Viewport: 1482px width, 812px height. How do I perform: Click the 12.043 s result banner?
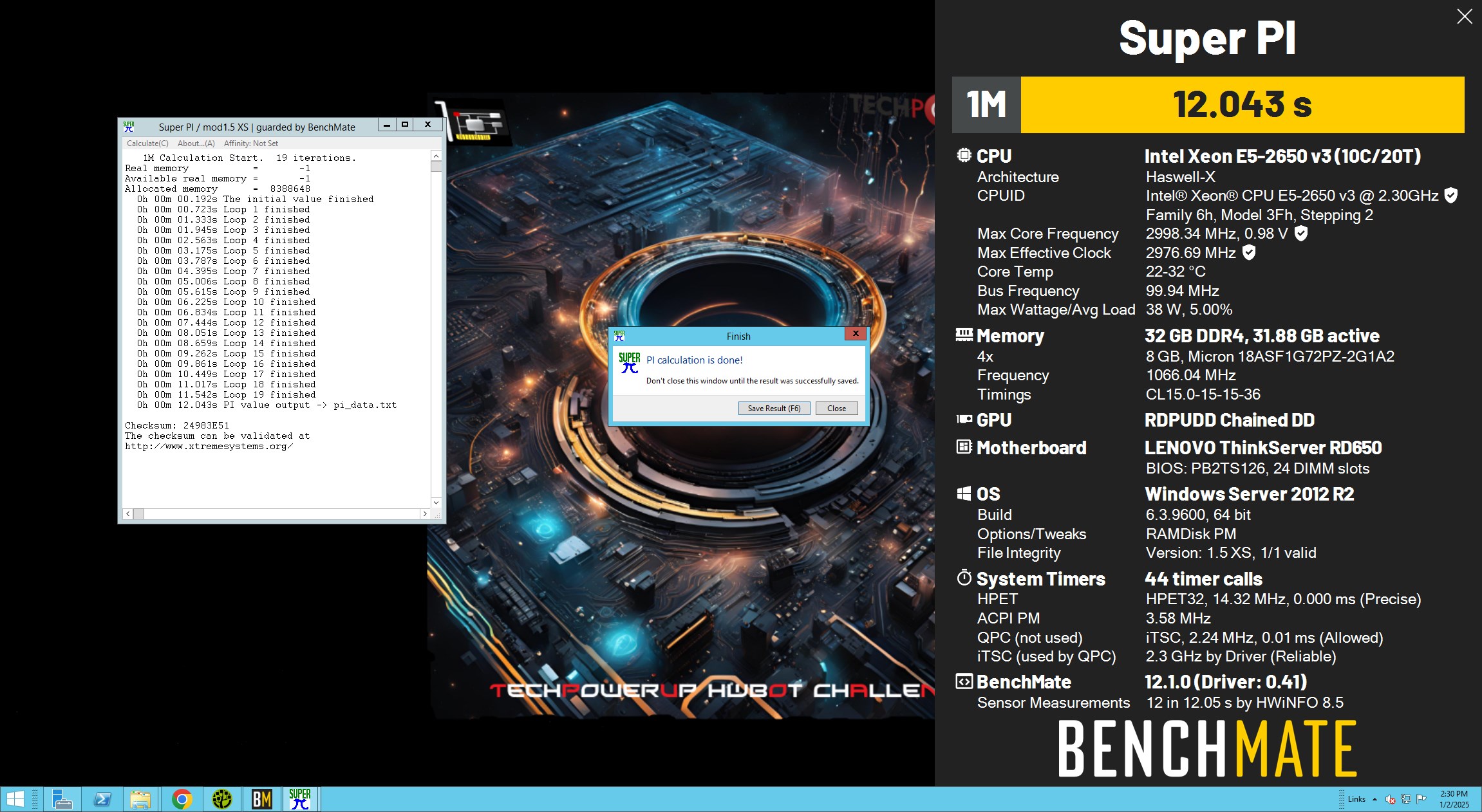point(1242,105)
